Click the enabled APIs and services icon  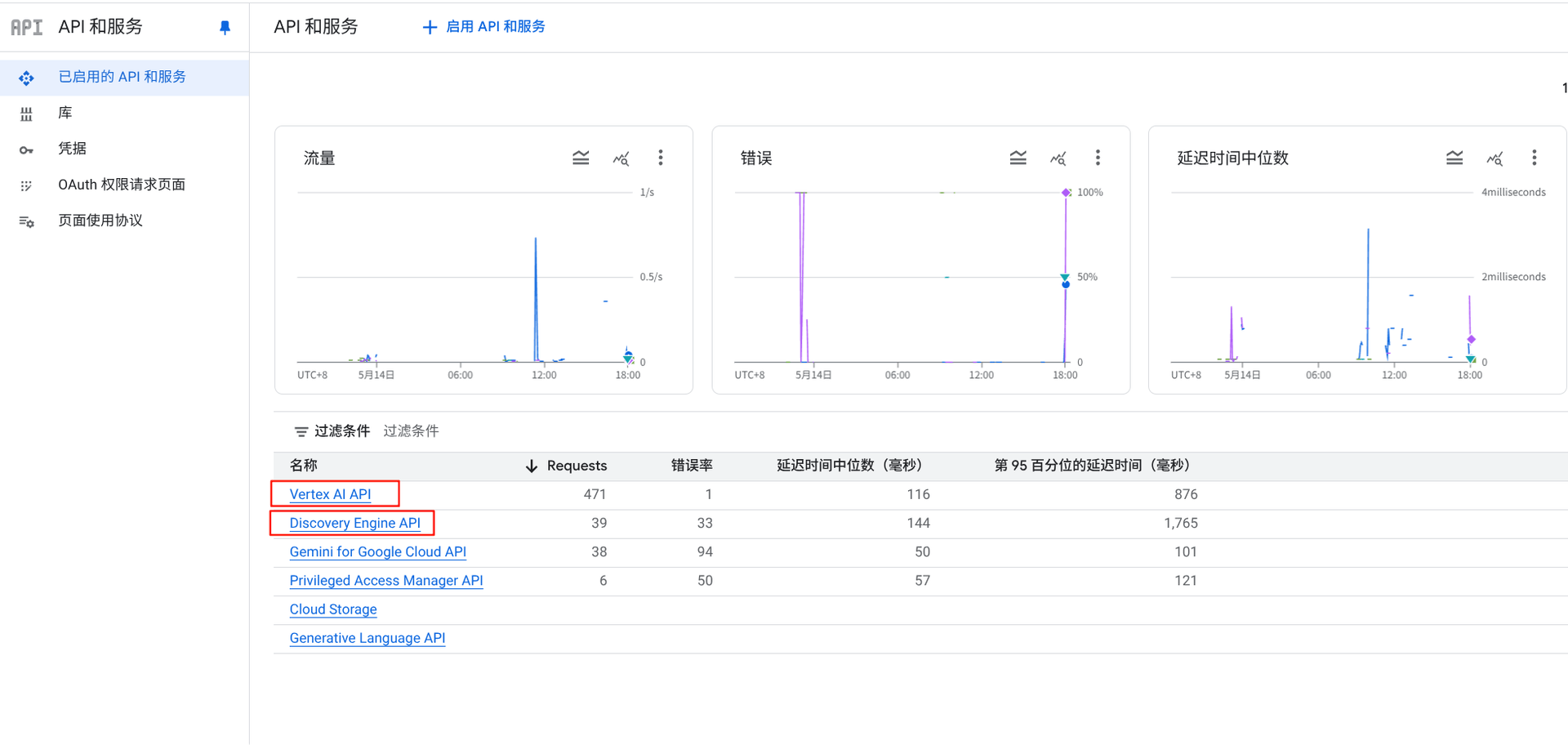(26, 78)
